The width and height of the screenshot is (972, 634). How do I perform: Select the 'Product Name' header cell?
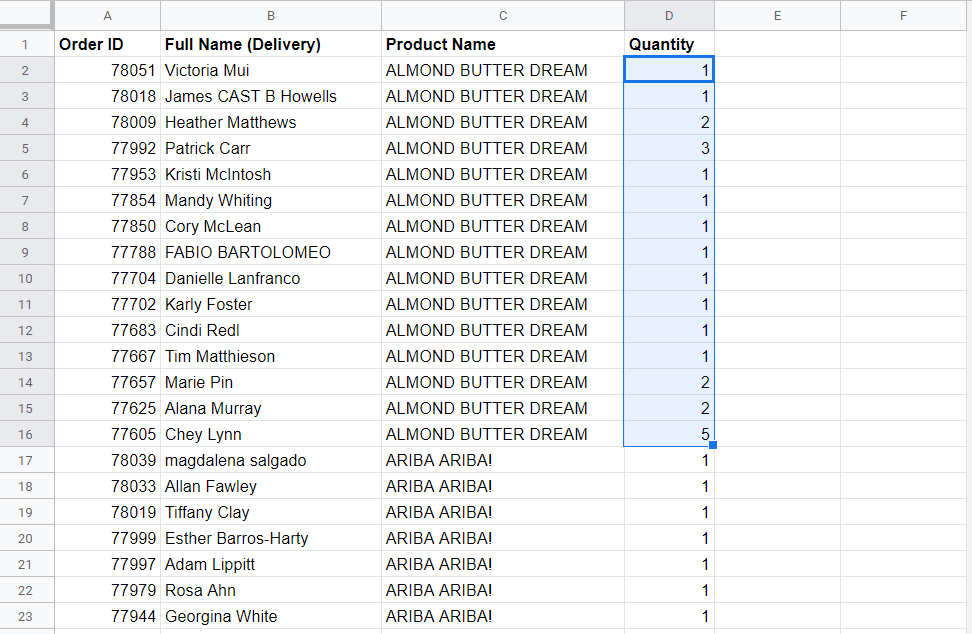[x=502, y=44]
